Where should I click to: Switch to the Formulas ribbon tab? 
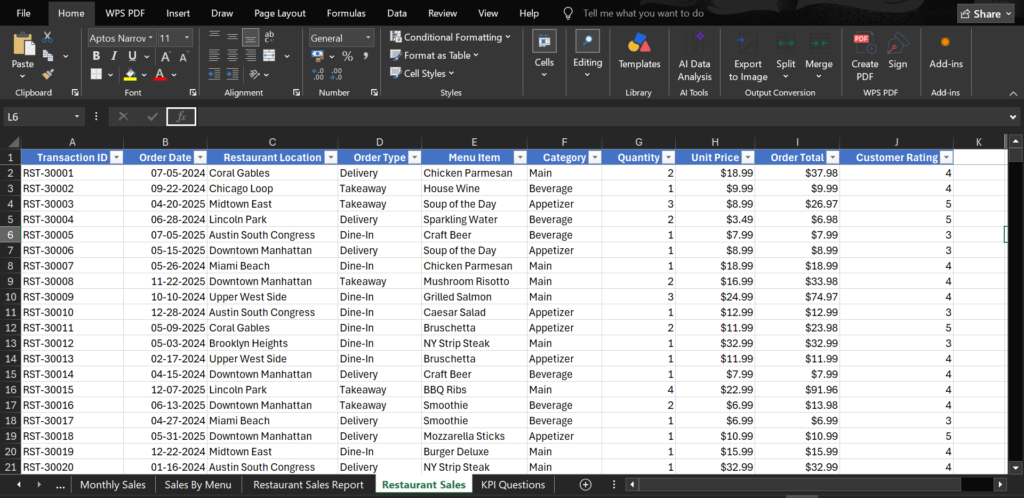point(346,13)
